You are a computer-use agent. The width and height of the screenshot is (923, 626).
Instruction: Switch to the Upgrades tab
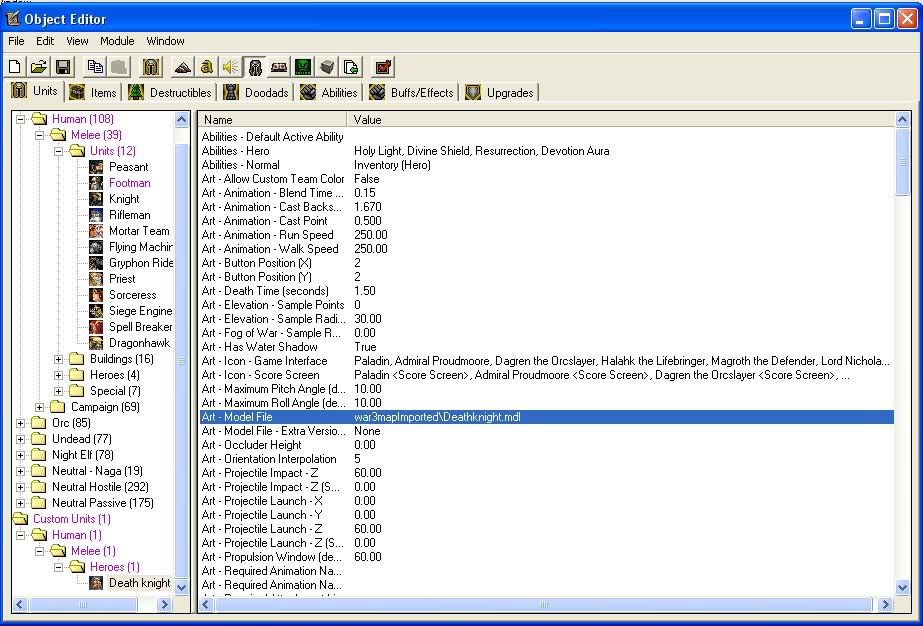point(500,92)
